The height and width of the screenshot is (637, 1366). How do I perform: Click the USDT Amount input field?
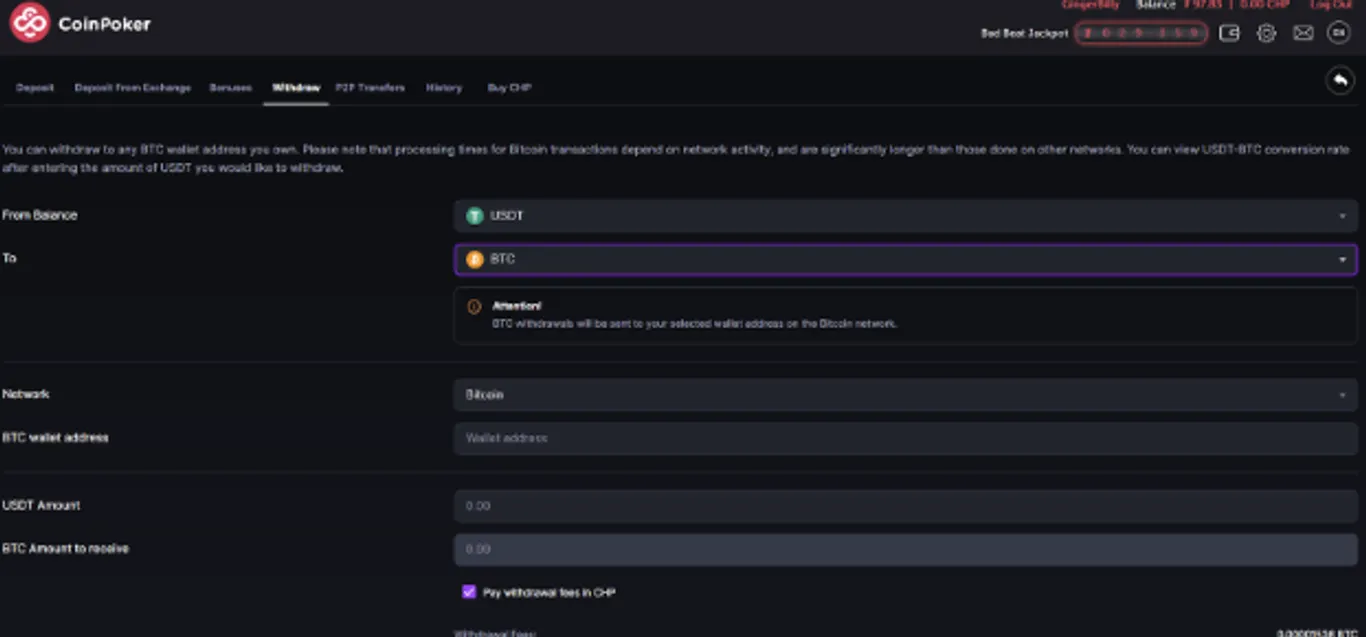(905, 506)
